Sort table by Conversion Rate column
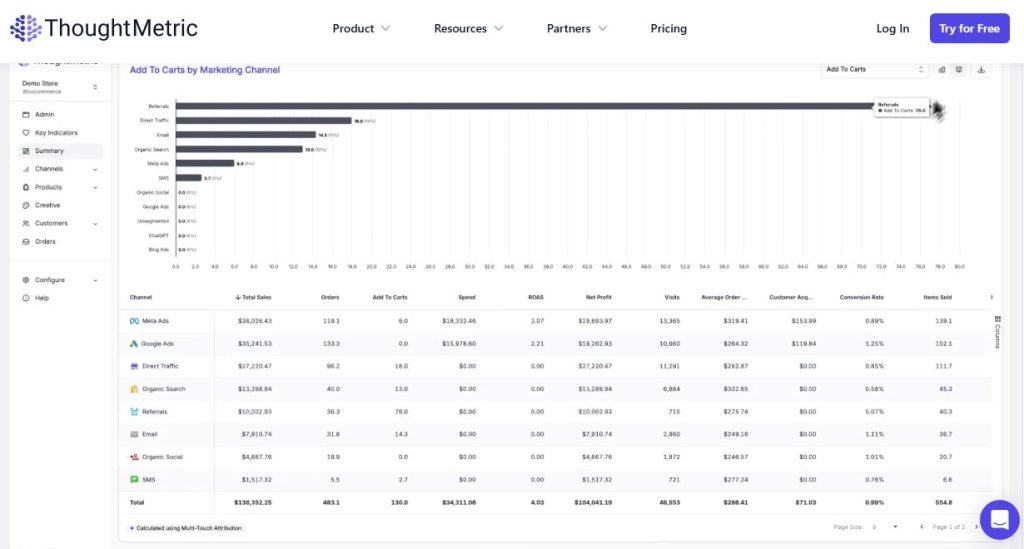Viewport: 1024px width, 549px height. tap(861, 297)
